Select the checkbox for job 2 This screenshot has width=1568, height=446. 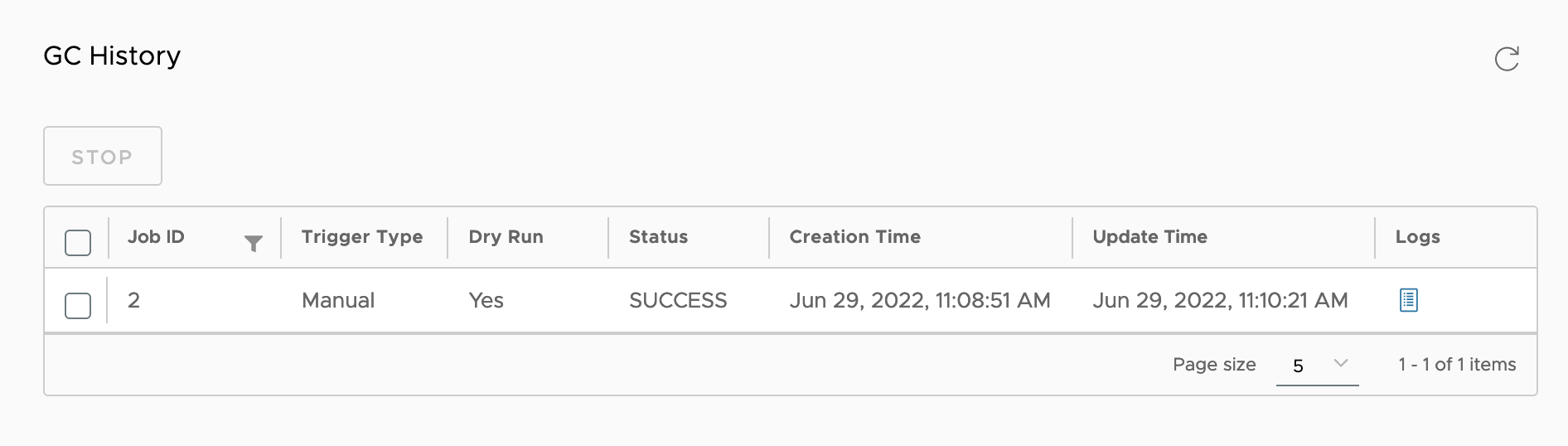click(78, 306)
